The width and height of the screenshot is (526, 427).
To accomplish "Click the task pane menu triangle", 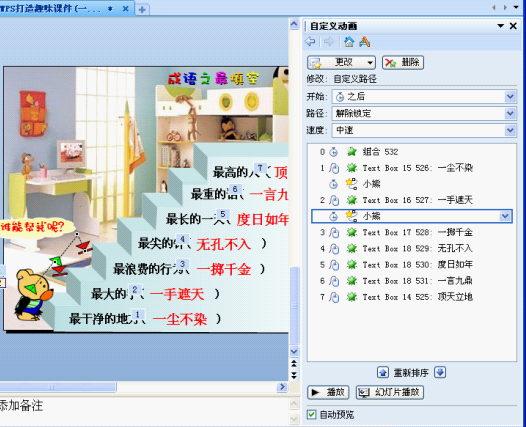I will click(x=501, y=26).
